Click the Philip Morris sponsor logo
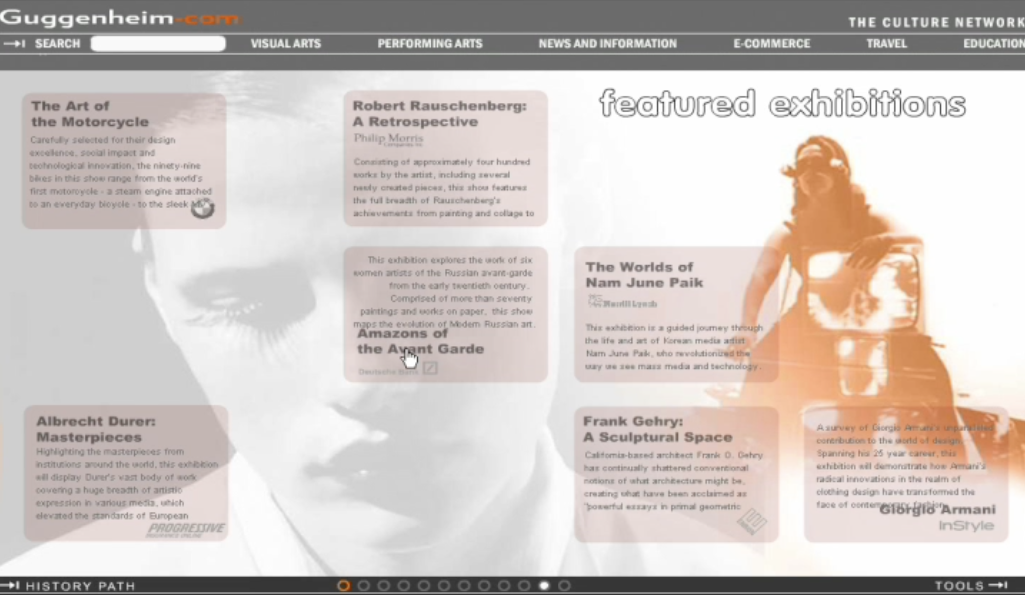The width and height of the screenshot is (1025, 595). pyautogui.click(x=388, y=140)
